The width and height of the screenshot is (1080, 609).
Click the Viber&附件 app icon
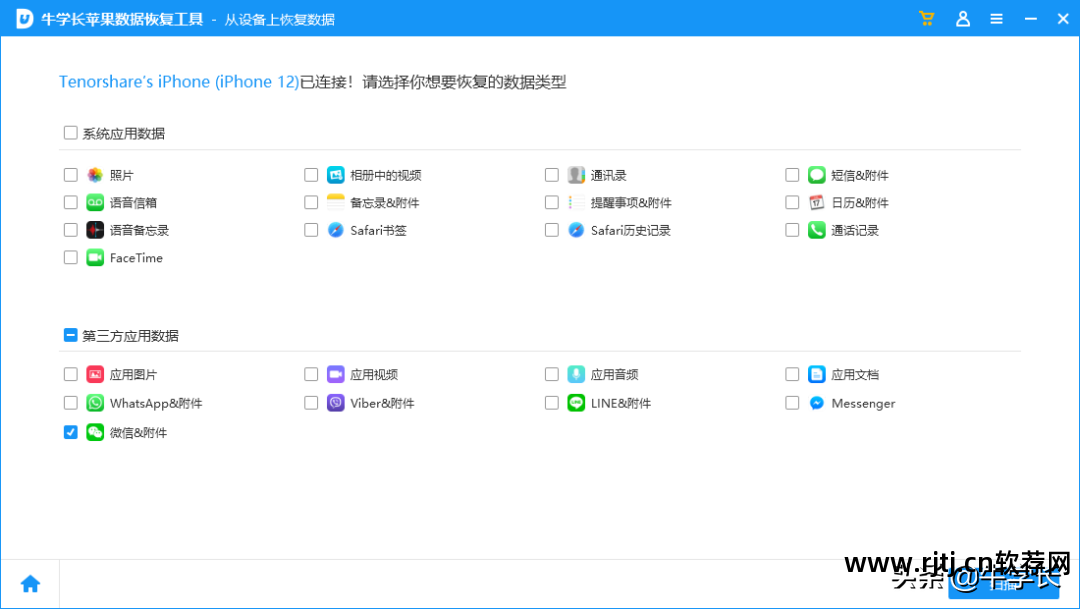coord(334,402)
